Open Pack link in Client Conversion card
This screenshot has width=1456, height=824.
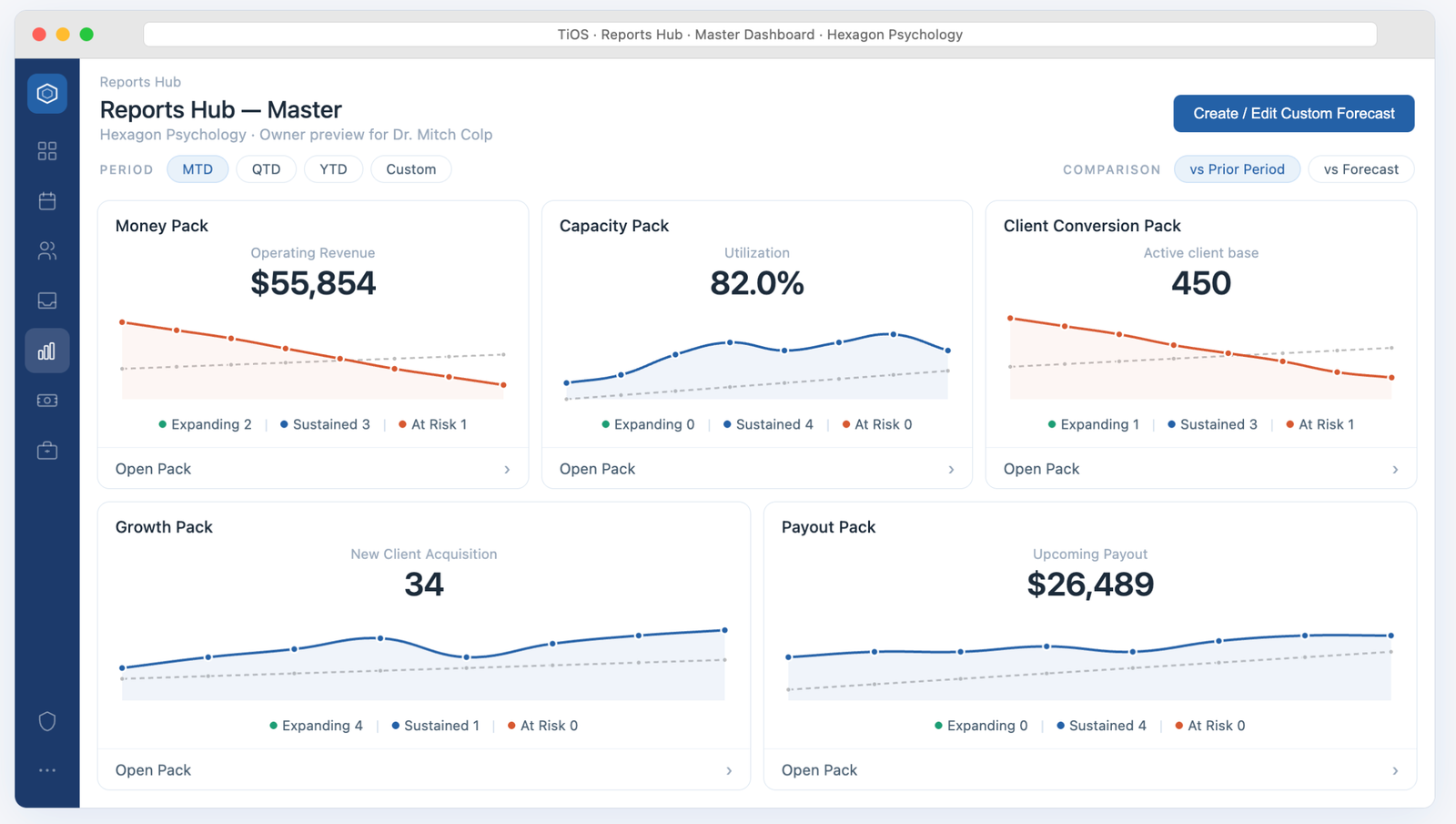pos(1041,469)
